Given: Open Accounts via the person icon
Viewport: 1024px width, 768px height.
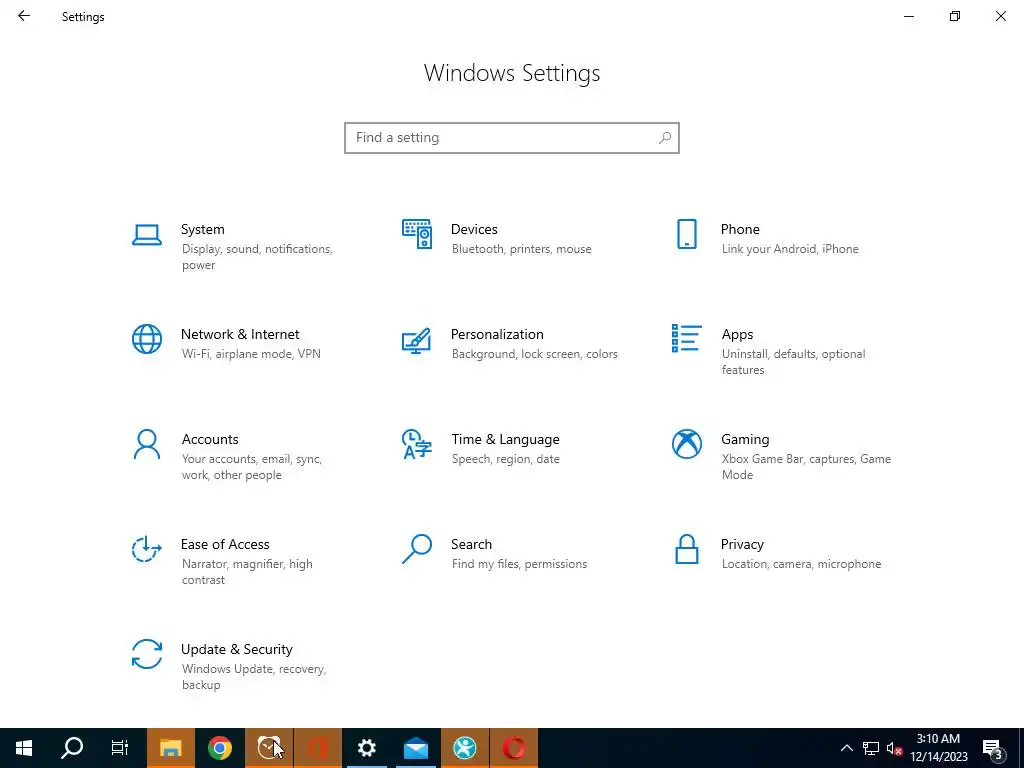Looking at the screenshot, I should (x=147, y=444).
